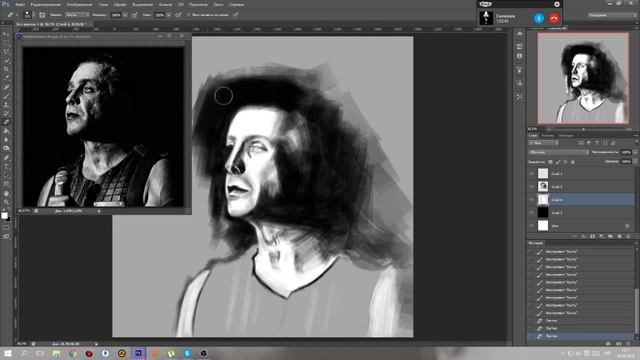Select the active Eraser tool
Screen dimensions: 640x360
coord(6,122)
